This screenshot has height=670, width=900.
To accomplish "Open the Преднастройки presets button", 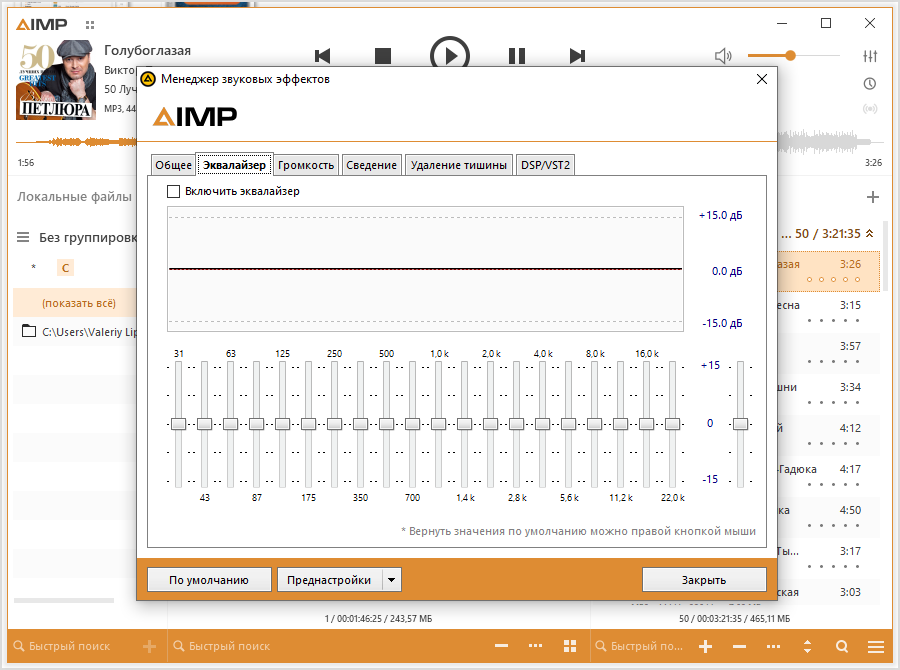I will tap(329, 580).
